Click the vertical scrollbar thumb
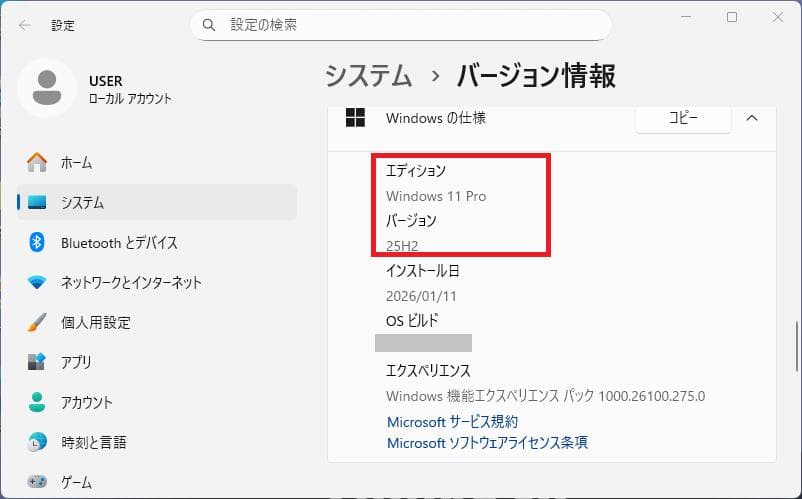This screenshot has height=499, width=802. 797,346
